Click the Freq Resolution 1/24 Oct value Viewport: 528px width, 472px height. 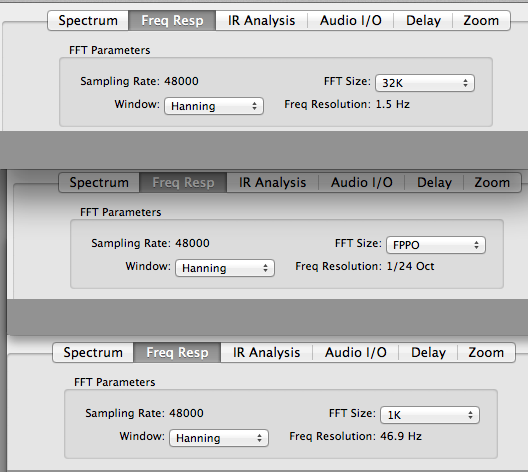point(410,266)
